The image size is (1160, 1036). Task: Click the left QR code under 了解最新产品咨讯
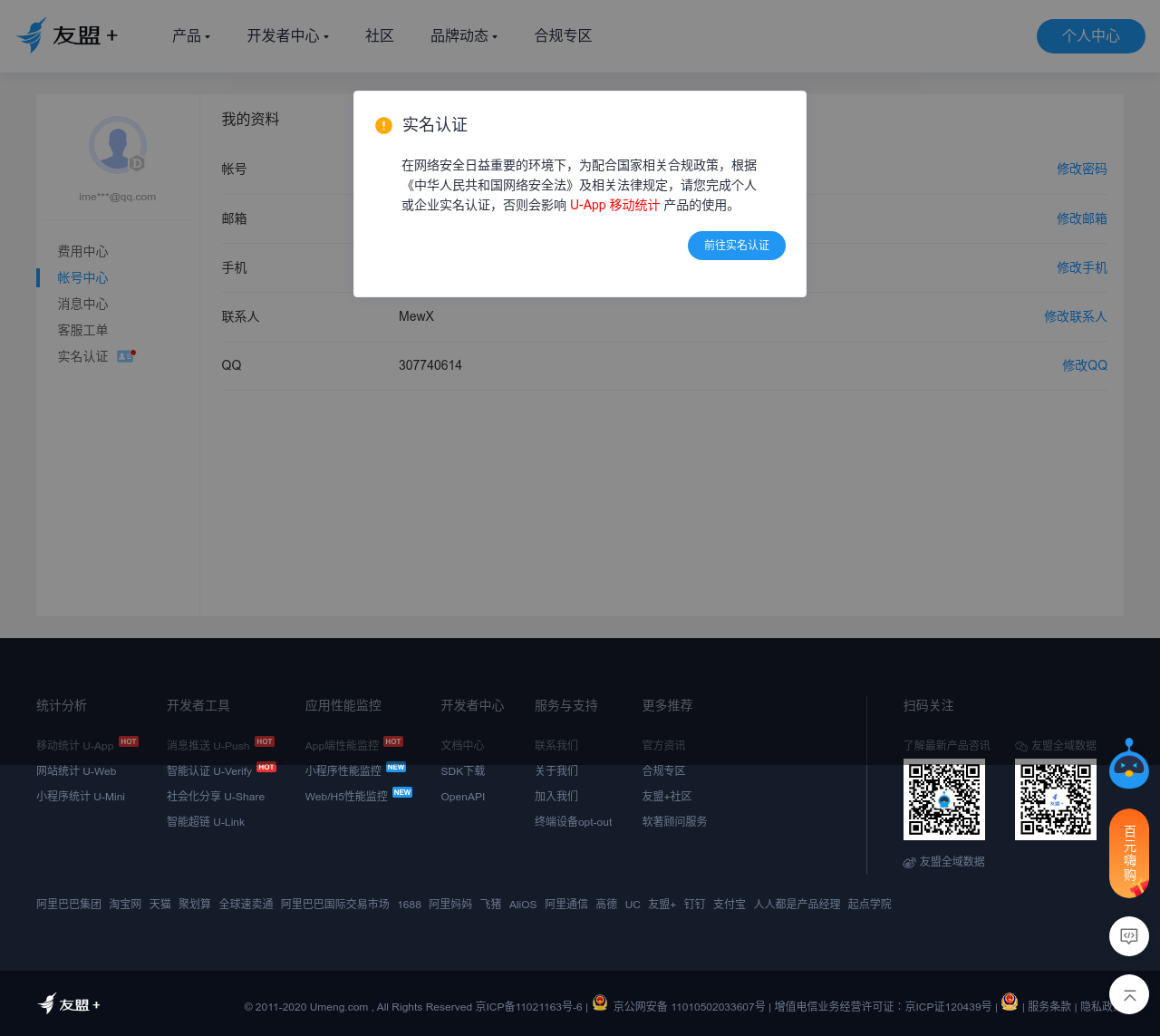point(944,799)
